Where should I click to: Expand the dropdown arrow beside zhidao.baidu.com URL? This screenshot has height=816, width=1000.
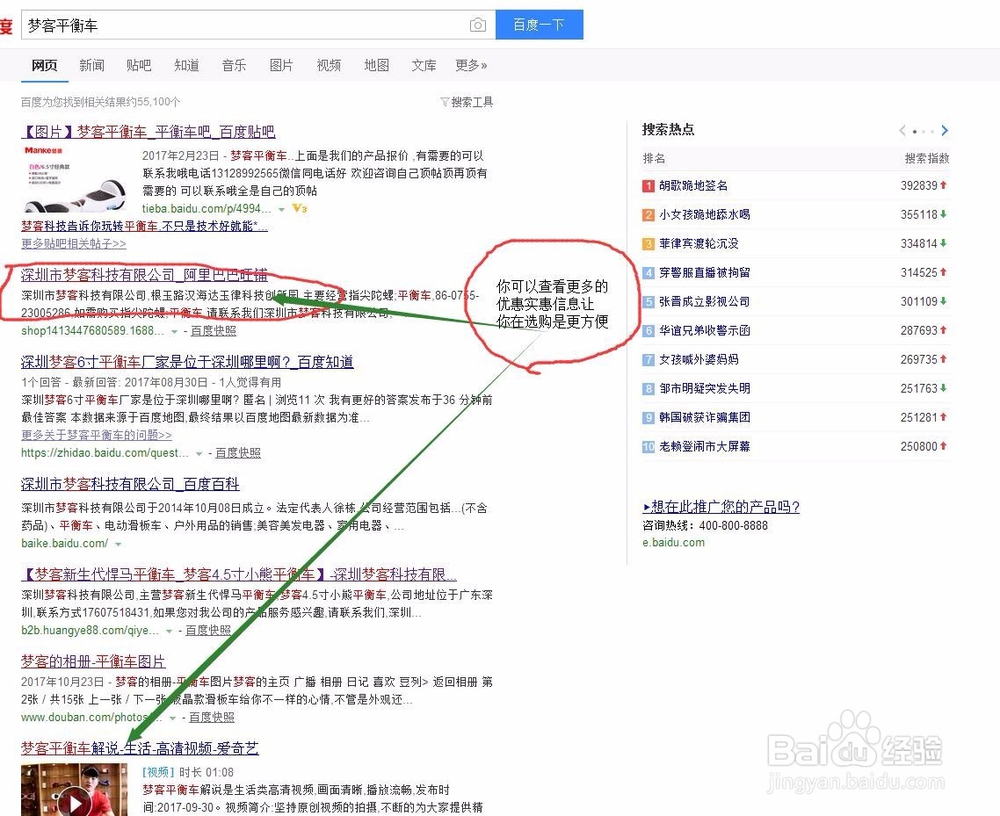coord(199,454)
